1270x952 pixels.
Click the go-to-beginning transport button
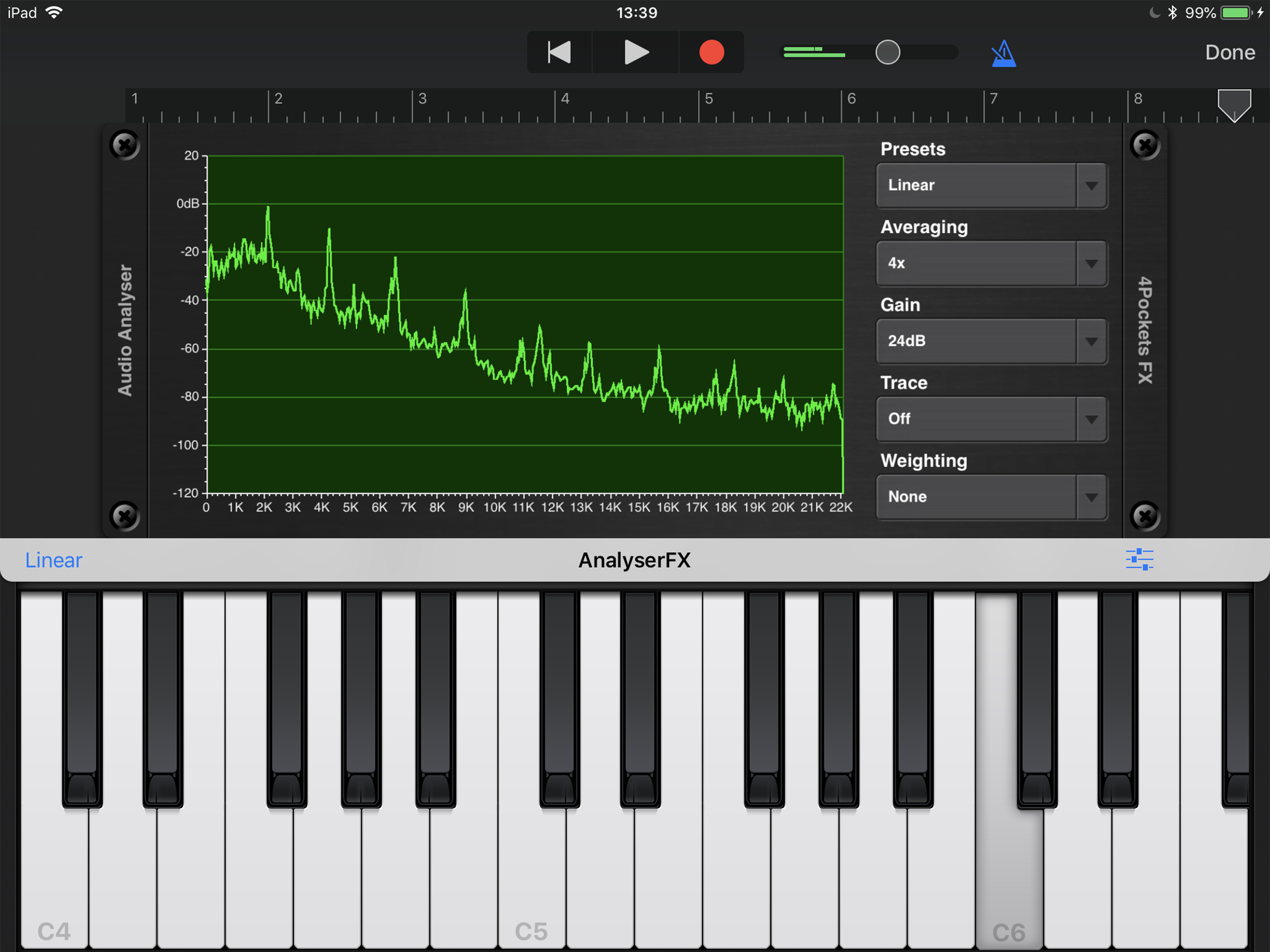[x=559, y=52]
